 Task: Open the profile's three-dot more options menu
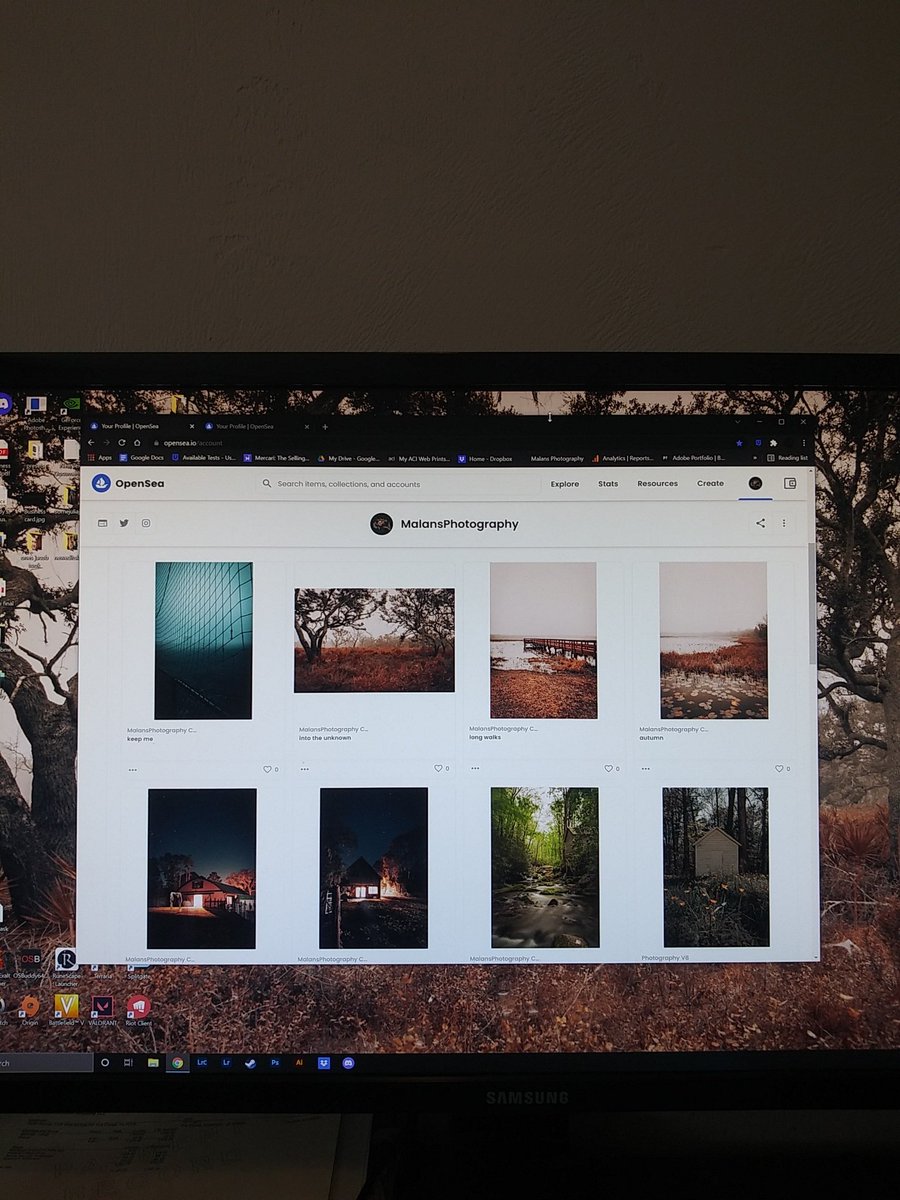point(784,523)
